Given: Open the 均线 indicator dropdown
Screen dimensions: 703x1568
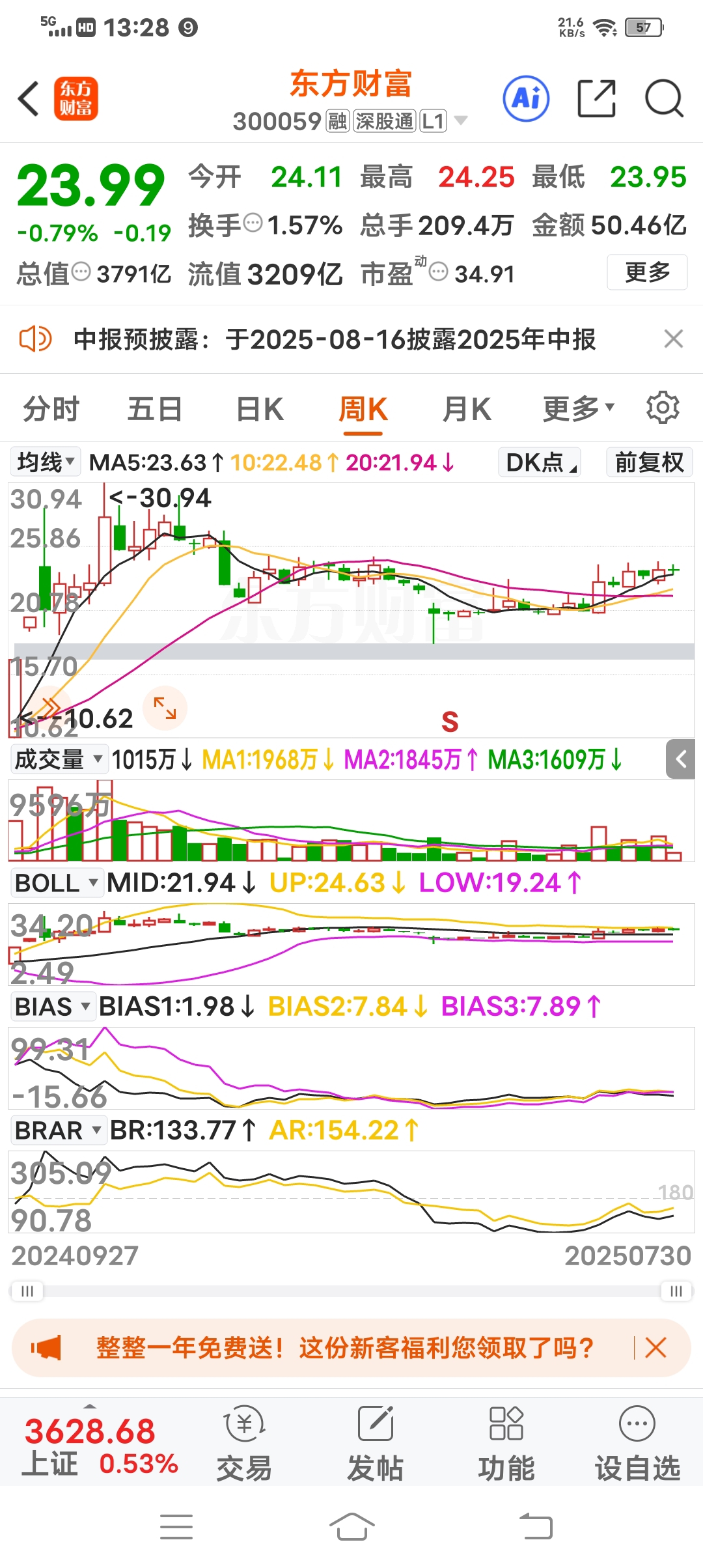Looking at the screenshot, I should pyautogui.click(x=45, y=462).
